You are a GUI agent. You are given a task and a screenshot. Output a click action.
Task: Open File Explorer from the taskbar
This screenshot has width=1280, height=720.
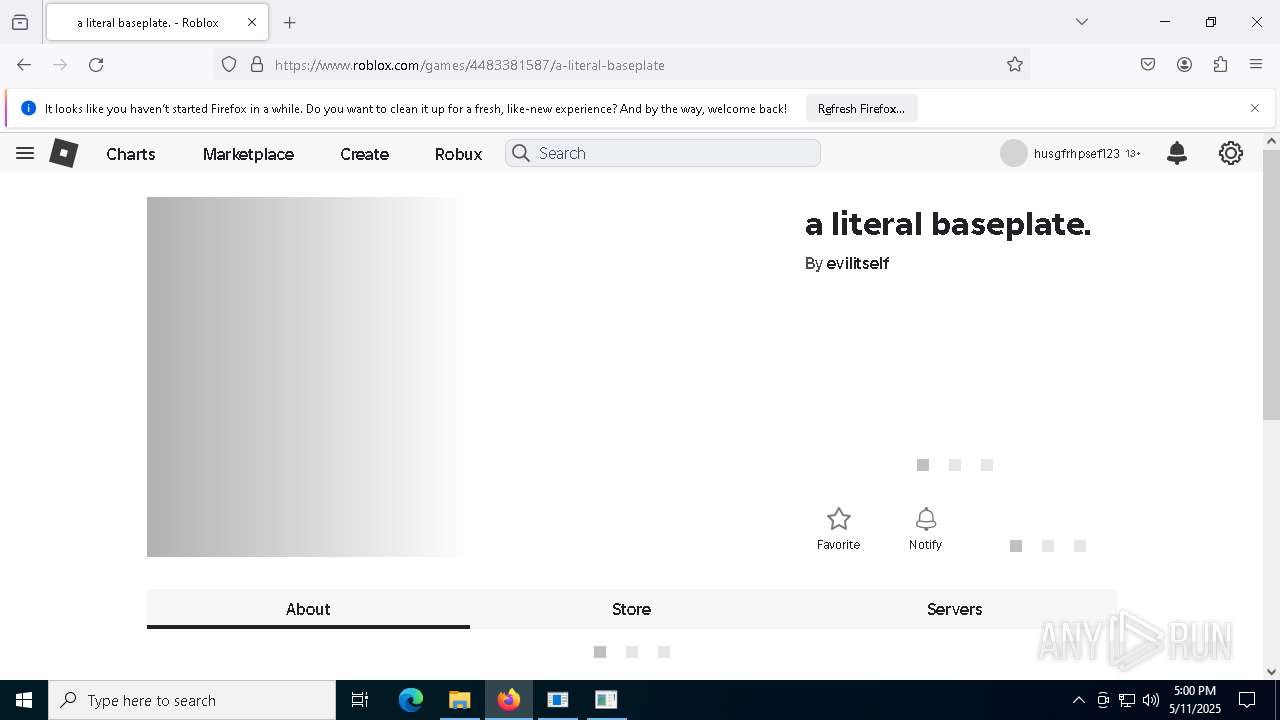coord(459,700)
